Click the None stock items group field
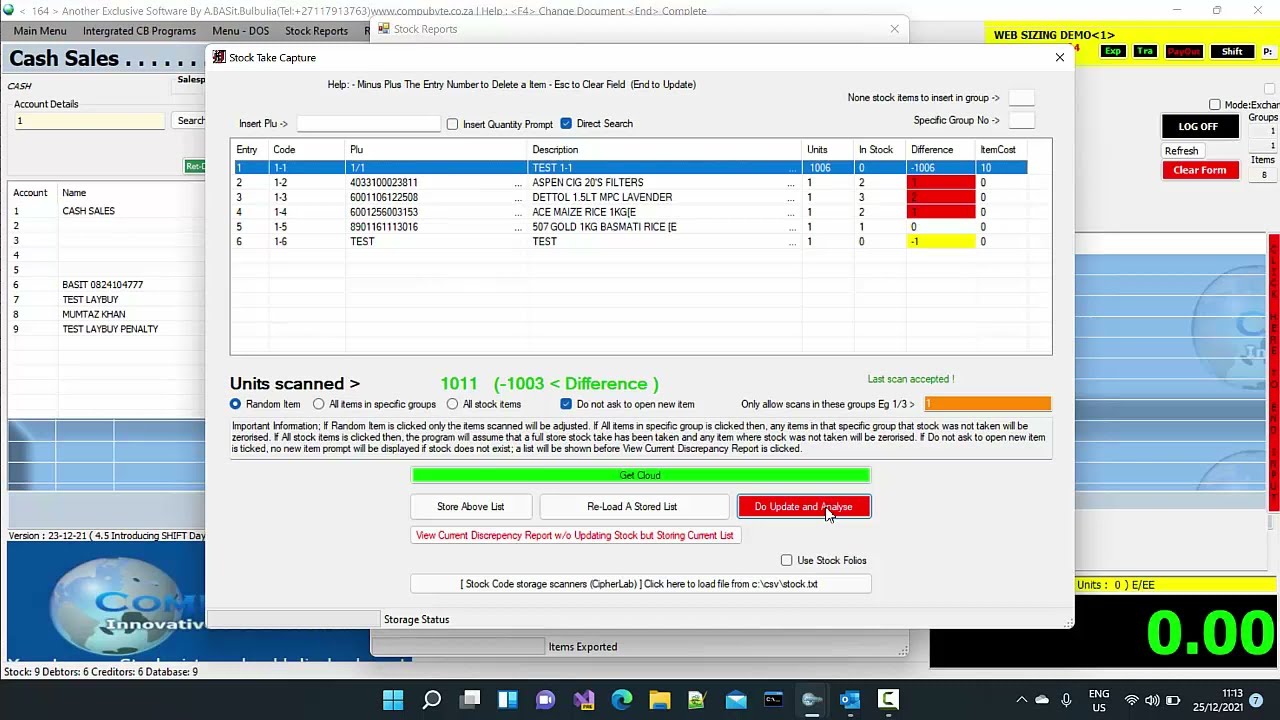The width and height of the screenshot is (1280, 720). [x=1021, y=98]
